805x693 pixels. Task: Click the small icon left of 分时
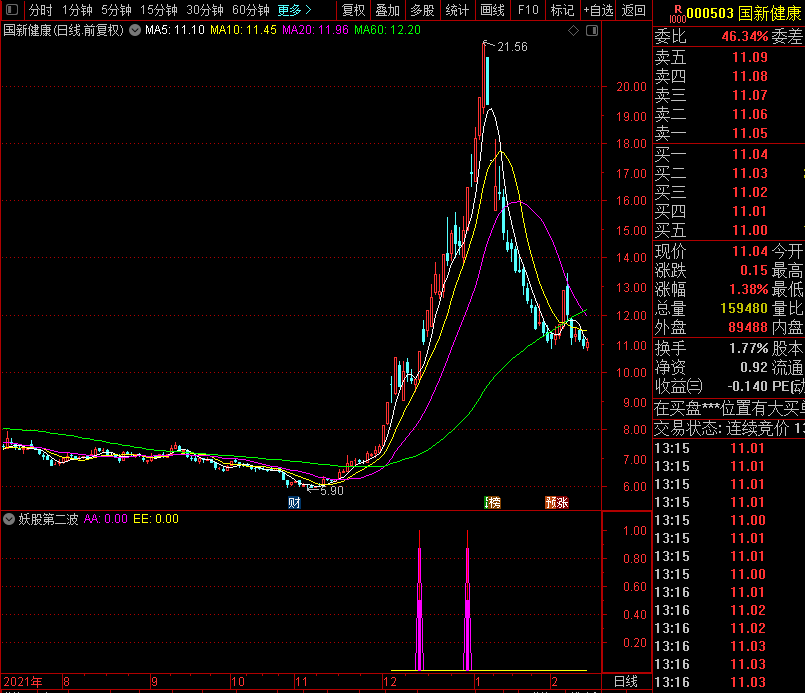tap(13, 10)
